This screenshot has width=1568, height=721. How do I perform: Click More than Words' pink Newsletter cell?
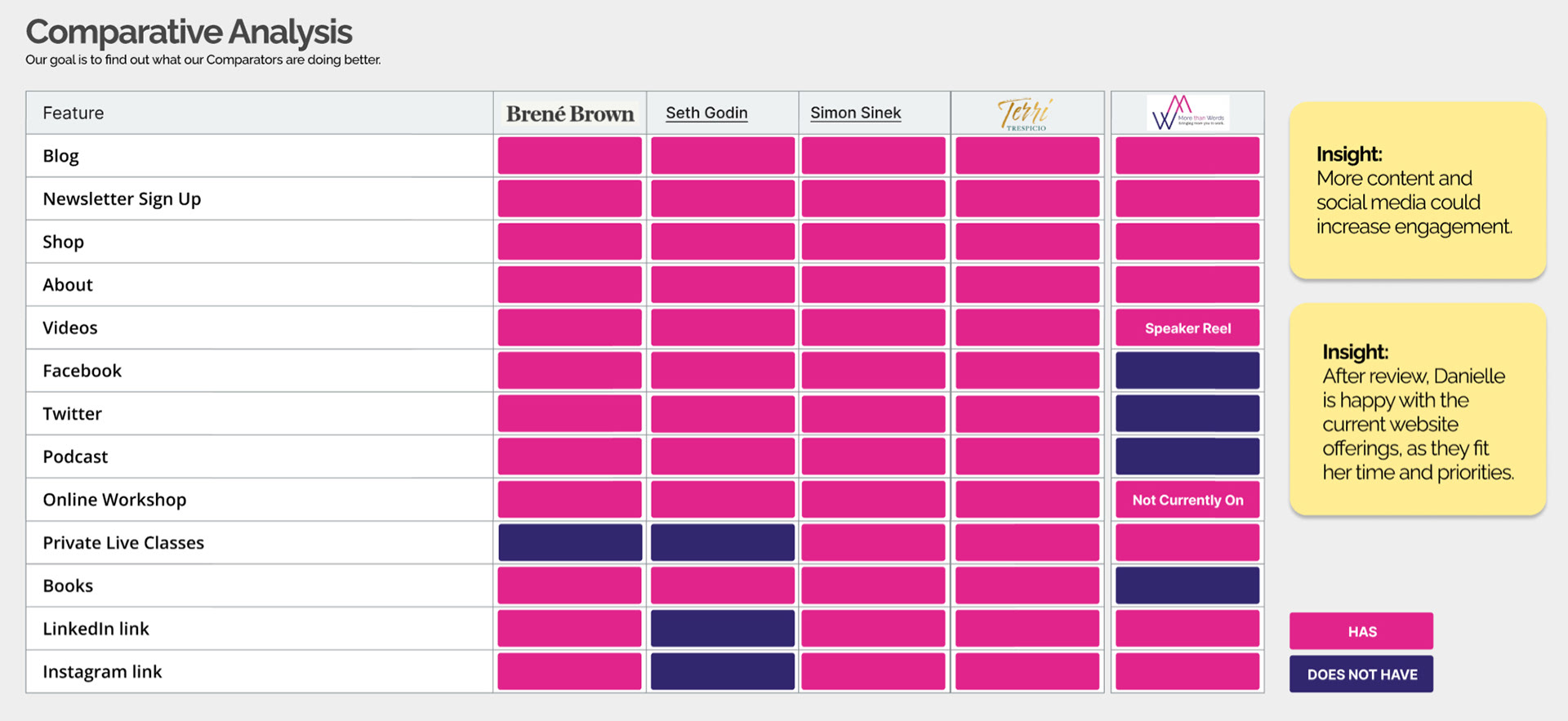click(x=1187, y=198)
